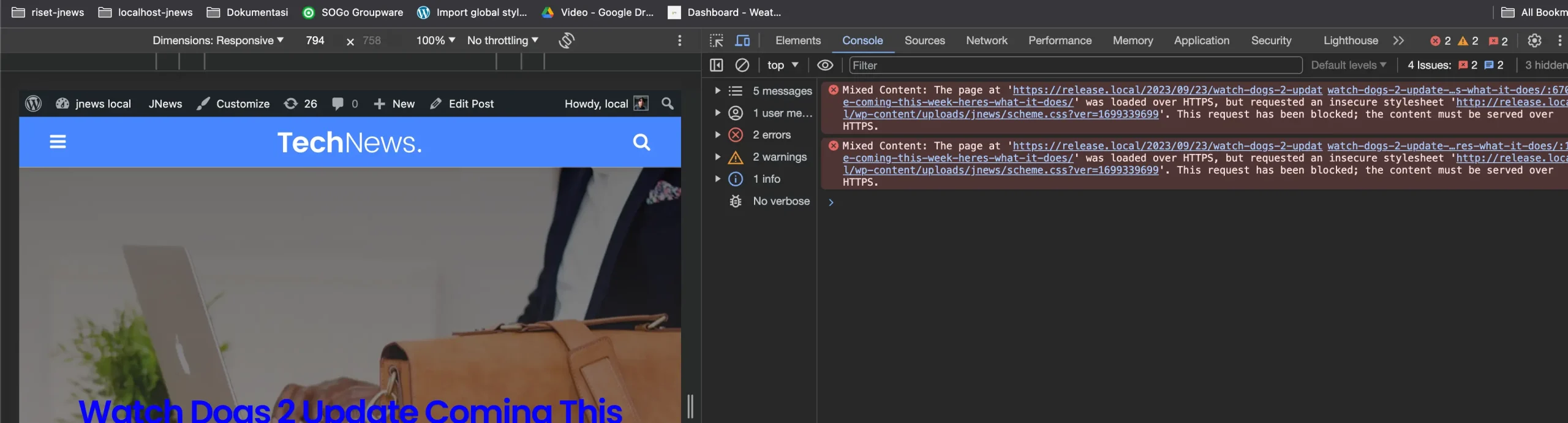The image size is (1568, 423).
Task: Open the 100% zoom dropdown
Action: click(435, 40)
